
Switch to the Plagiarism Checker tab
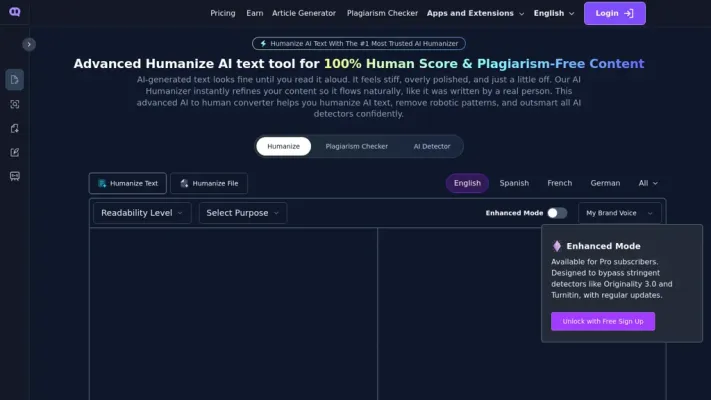[356, 146]
